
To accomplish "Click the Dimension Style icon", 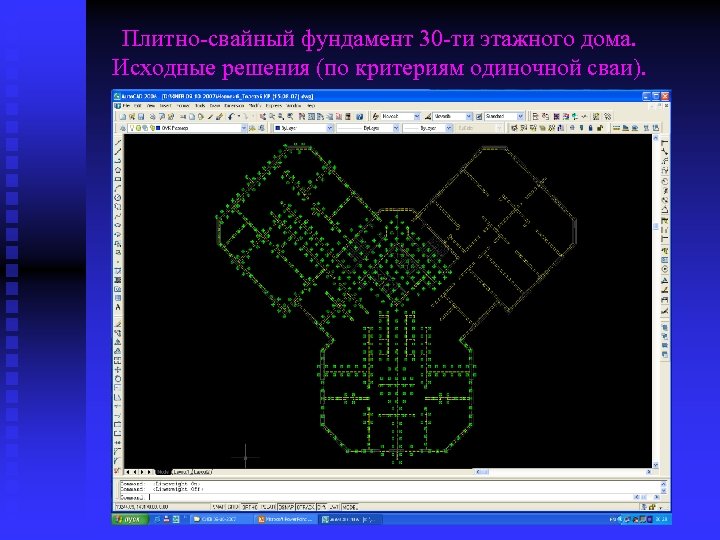I will pyautogui.click(x=428, y=116).
